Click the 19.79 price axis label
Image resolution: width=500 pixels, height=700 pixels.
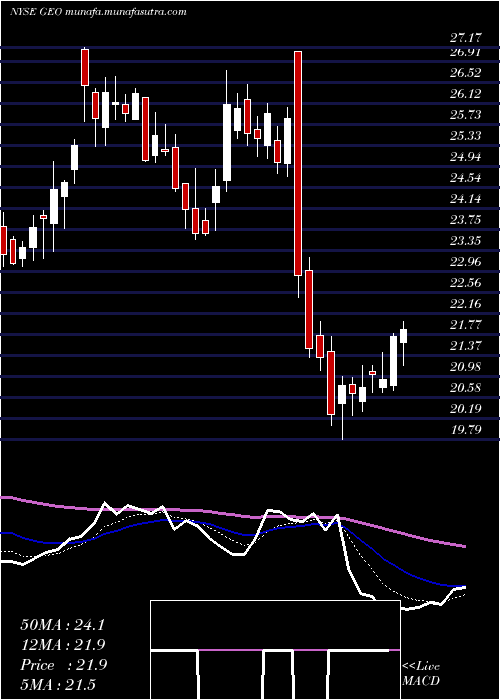click(x=465, y=430)
